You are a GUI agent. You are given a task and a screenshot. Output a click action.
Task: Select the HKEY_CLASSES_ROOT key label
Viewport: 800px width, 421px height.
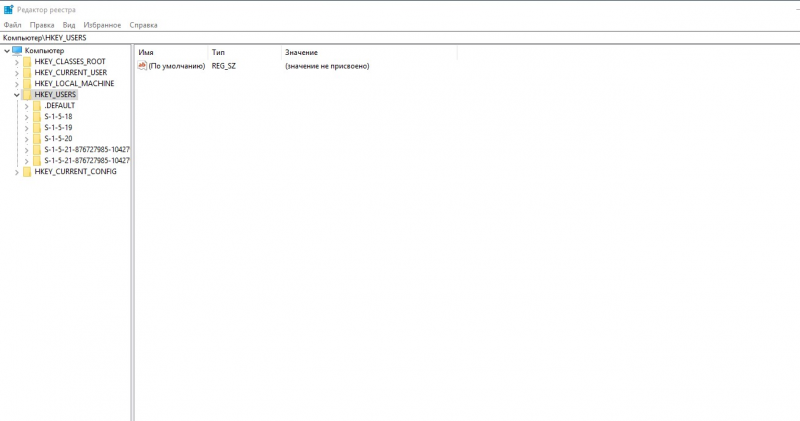70,62
